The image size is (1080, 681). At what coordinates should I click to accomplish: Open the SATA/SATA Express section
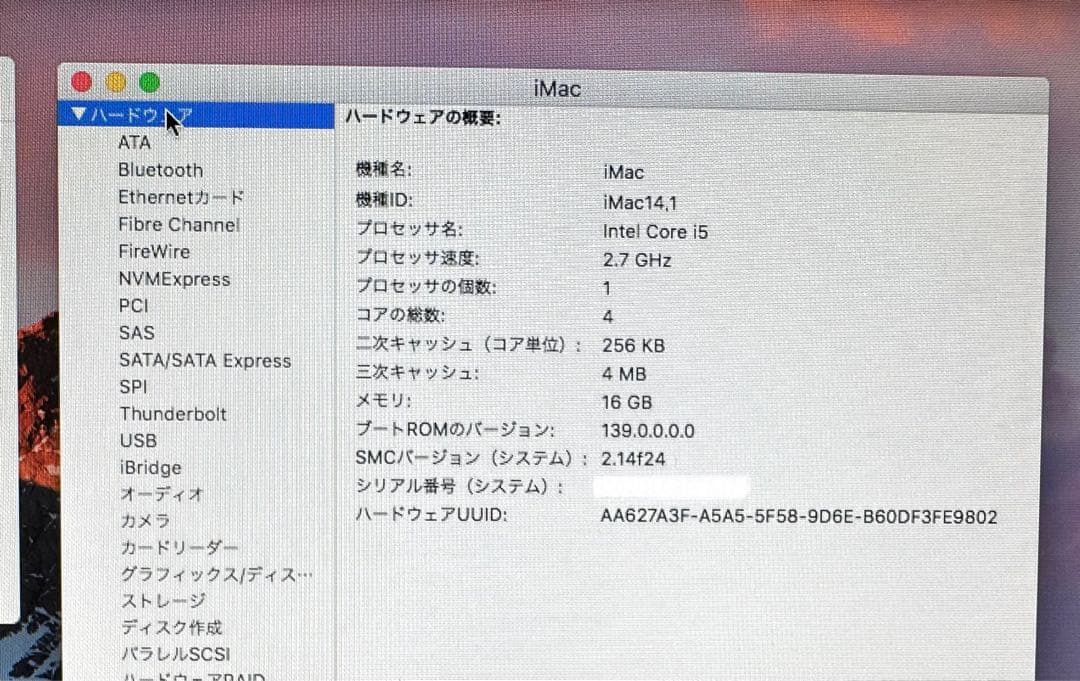[x=205, y=360]
